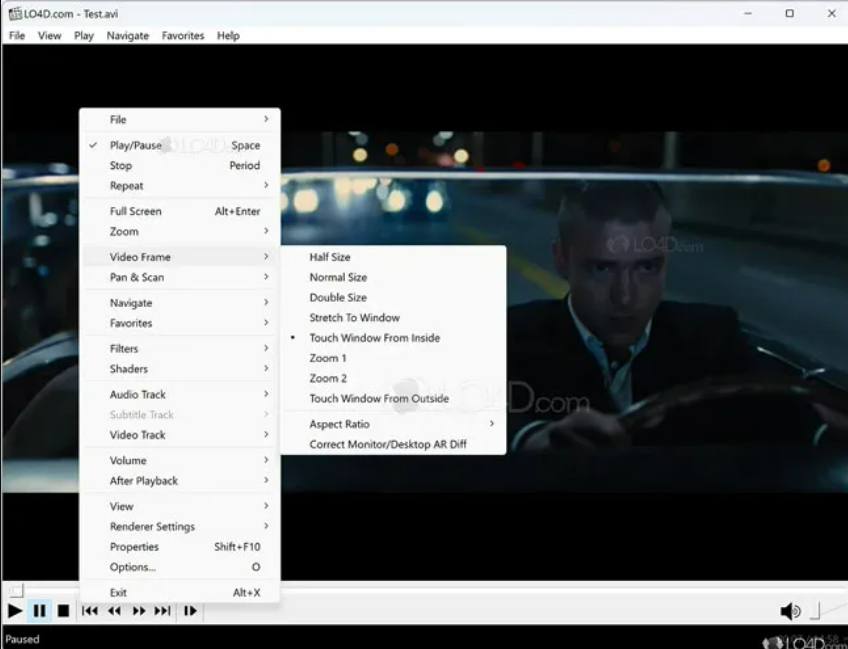848x649 pixels.
Task: Choose Stretch To Window frame mode
Action: 354,318
